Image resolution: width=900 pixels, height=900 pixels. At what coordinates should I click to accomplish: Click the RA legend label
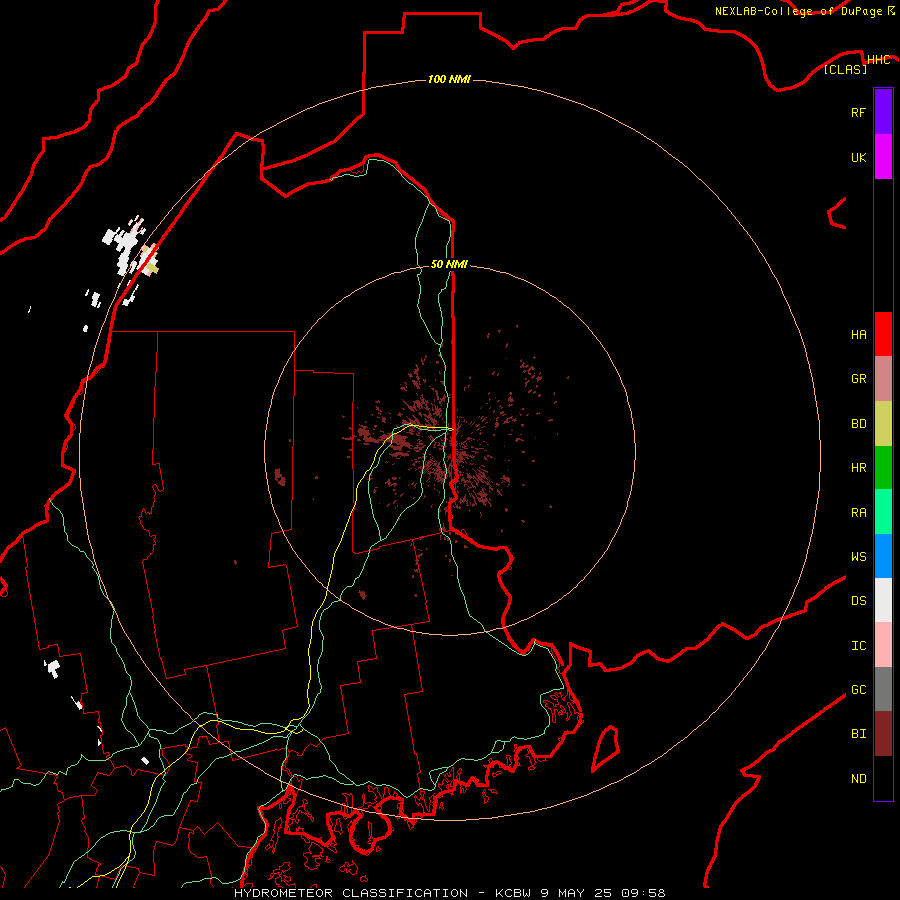point(858,513)
